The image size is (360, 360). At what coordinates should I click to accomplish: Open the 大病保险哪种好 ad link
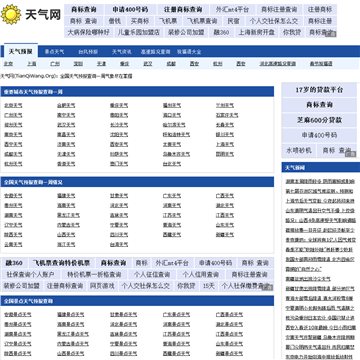[x=88, y=32]
